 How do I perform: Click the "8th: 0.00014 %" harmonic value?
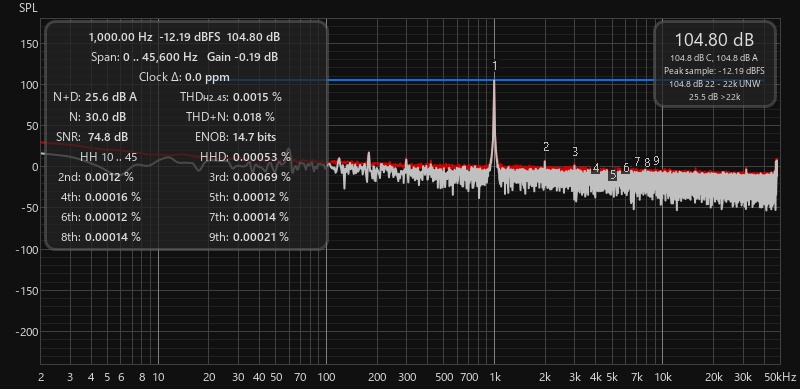tap(101, 237)
